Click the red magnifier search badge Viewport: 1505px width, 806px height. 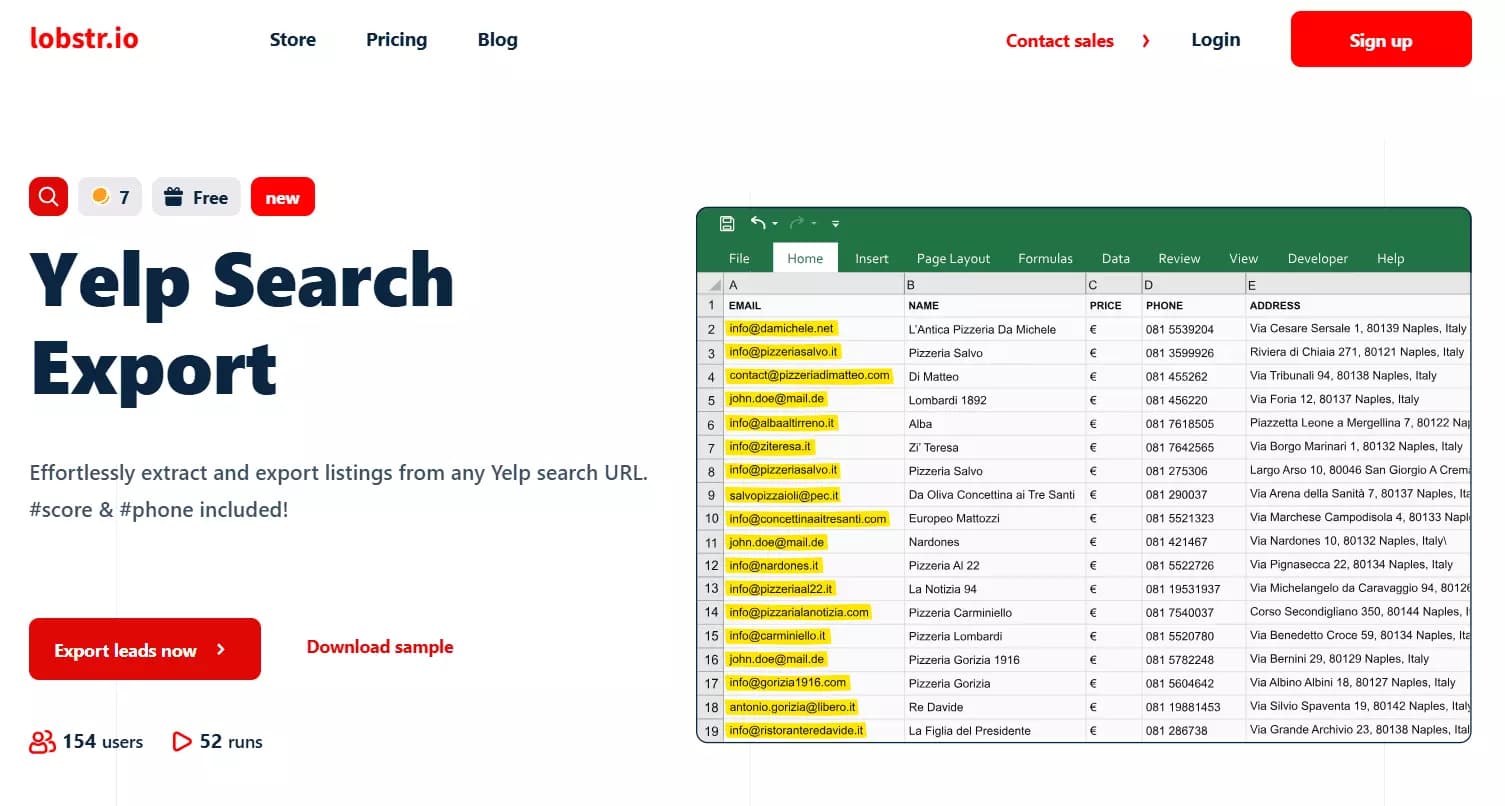click(x=47, y=196)
